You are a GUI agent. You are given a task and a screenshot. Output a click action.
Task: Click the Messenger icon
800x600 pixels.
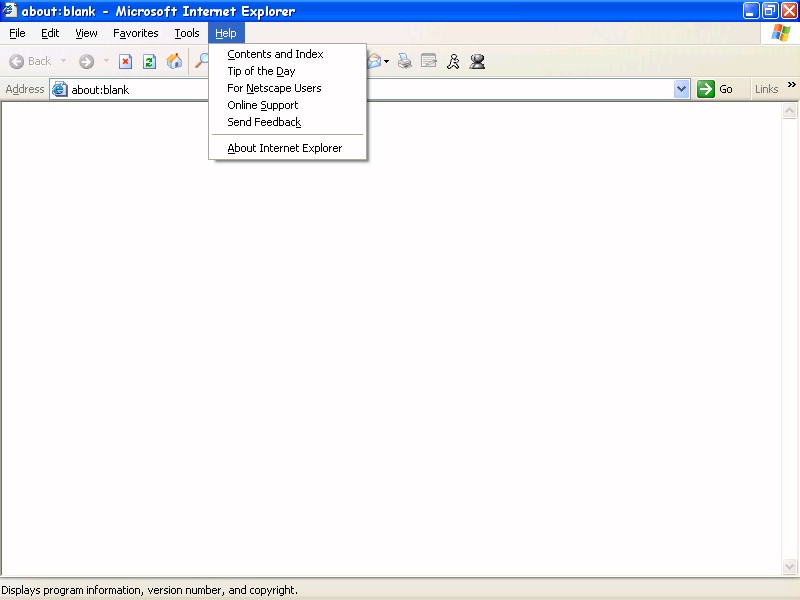click(x=478, y=61)
